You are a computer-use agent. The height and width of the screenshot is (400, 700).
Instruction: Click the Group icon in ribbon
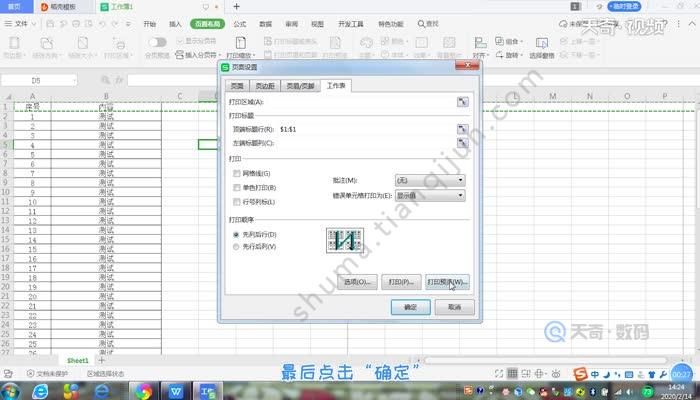(500, 41)
